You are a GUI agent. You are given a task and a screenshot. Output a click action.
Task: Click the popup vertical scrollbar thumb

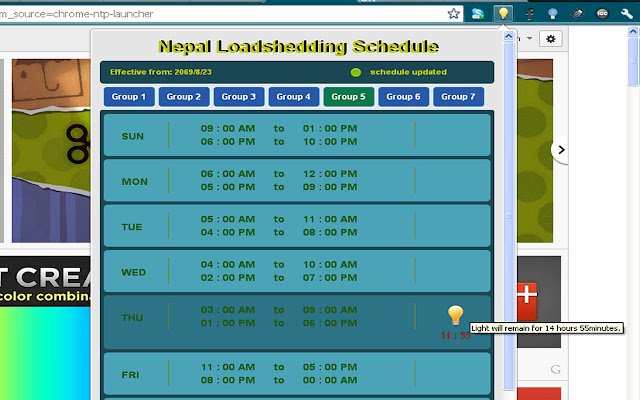click(x=509, y=216)
